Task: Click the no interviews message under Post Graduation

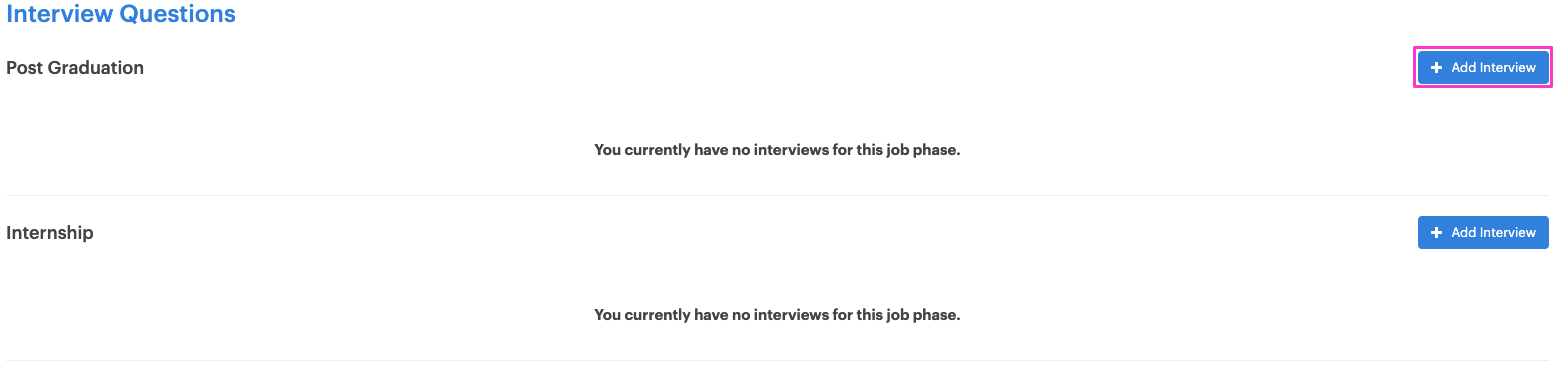Action: click(777, 150)
